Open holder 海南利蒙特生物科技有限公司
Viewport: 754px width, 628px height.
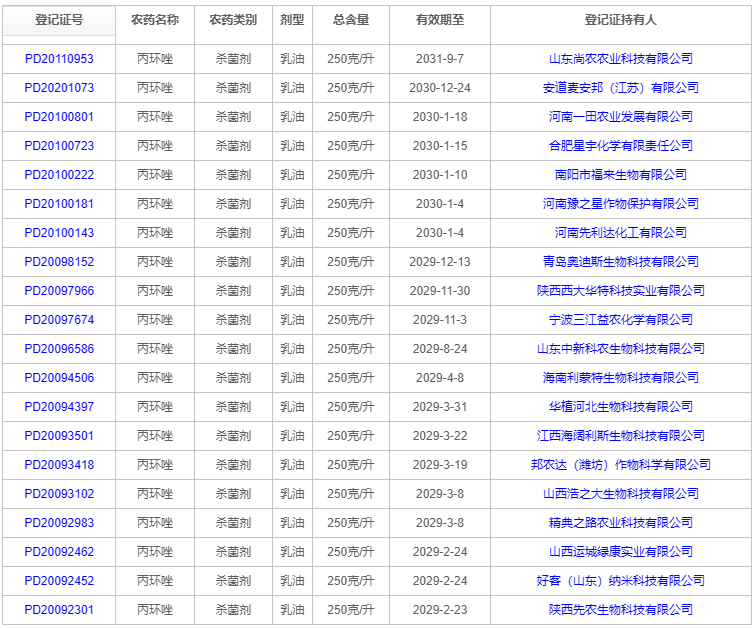[621, 377]
